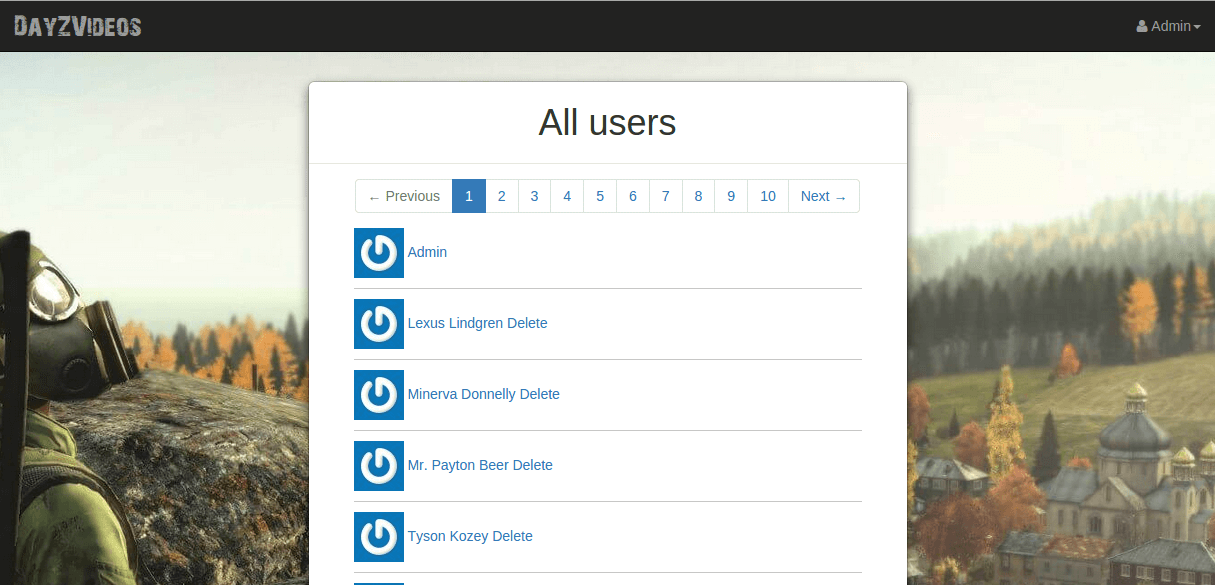Click the All users heading

click(607, 123)
